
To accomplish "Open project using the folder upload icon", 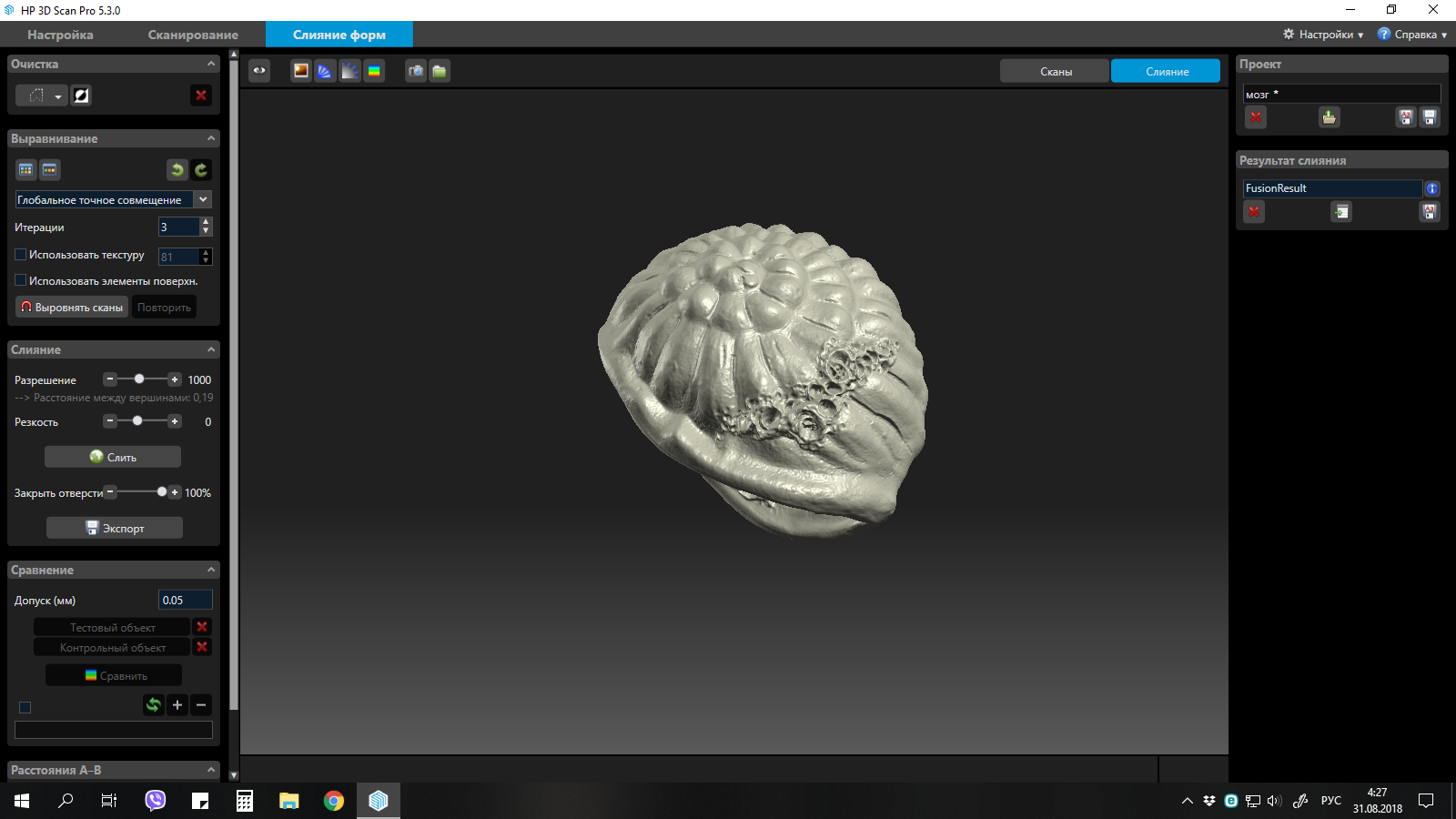I will tap(1330, 117).
